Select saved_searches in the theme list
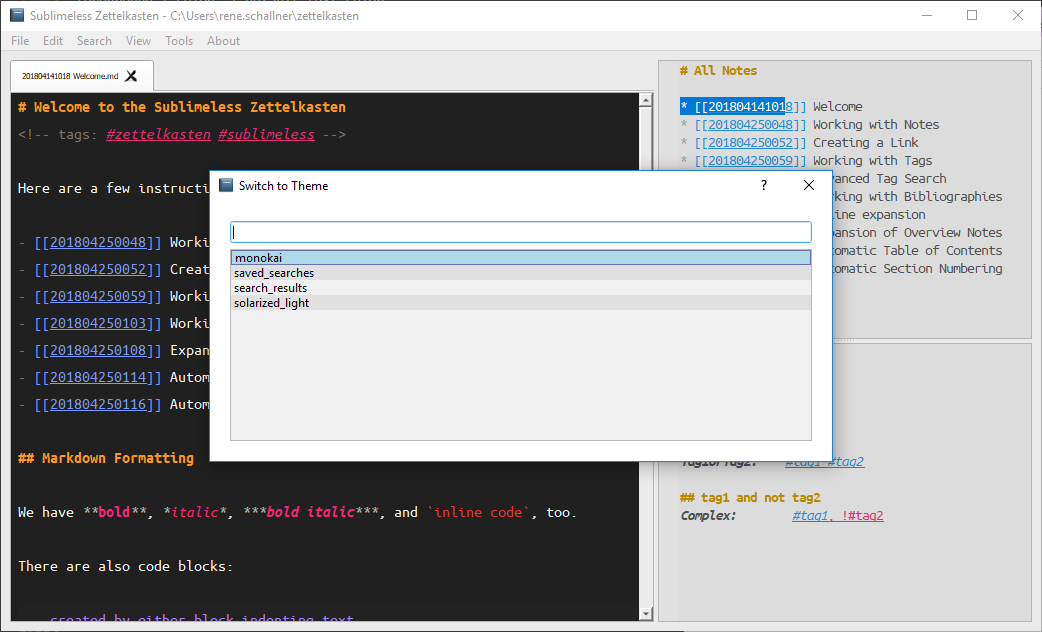Image resolution: width=1042 pixels, height=632 pixels. click(521, 273)
